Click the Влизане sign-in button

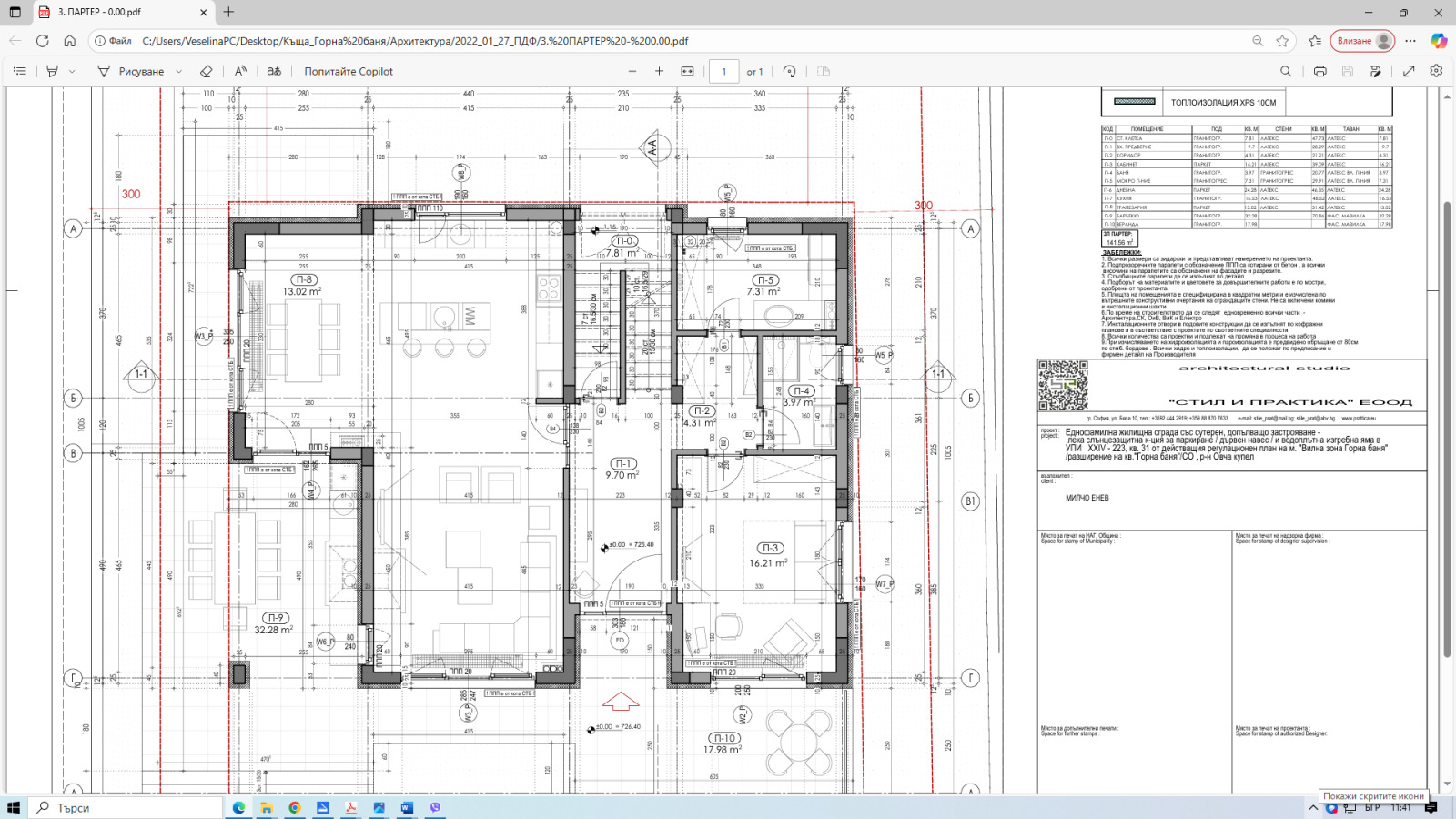coord(1362,41)
